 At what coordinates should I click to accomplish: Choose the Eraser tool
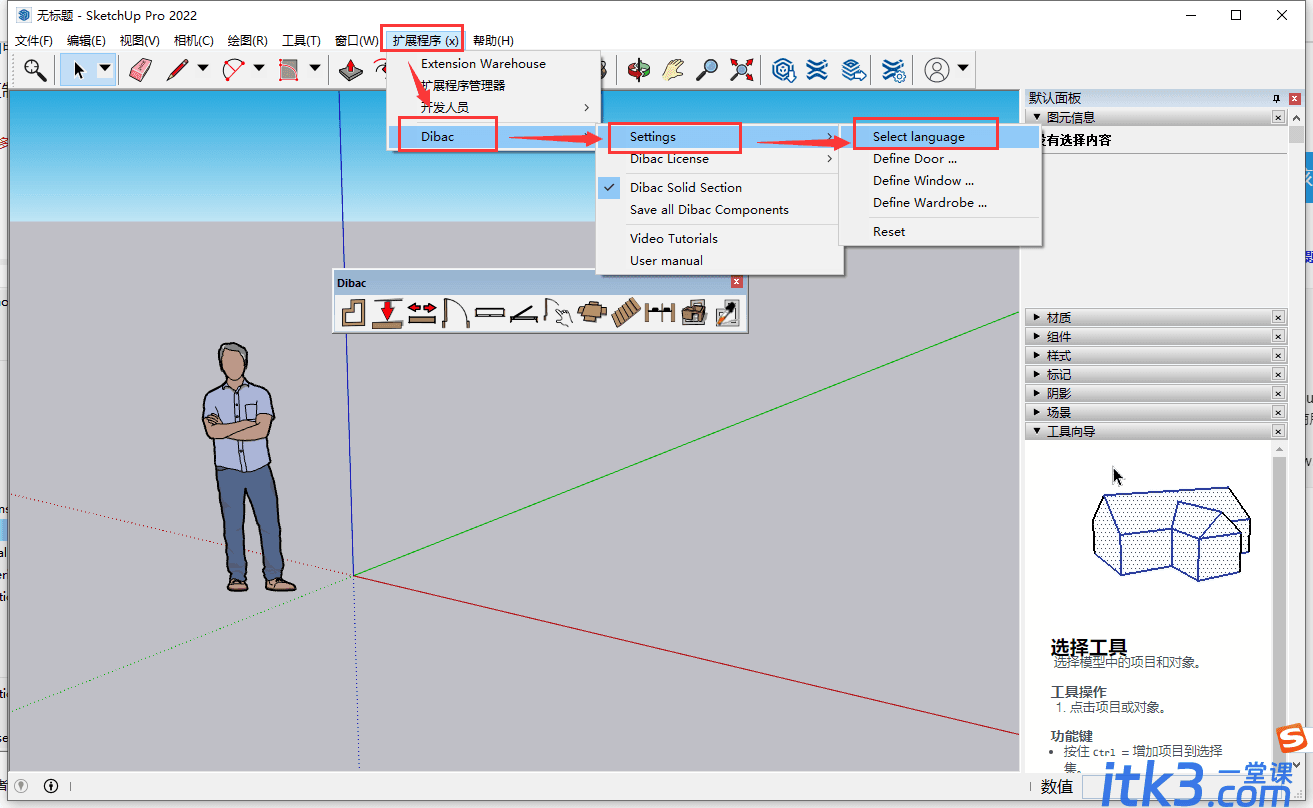(140, 69)
